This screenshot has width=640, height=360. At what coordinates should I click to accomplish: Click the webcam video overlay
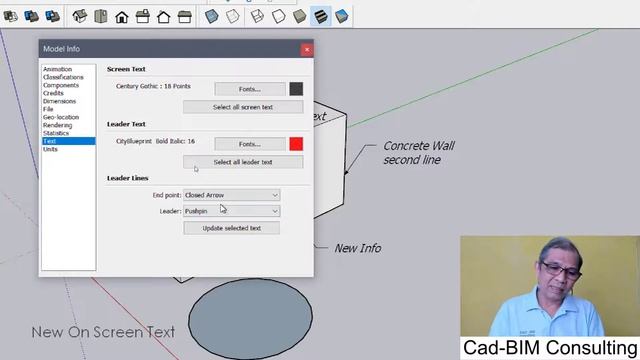pyautogui.click(x=550, y=286)
